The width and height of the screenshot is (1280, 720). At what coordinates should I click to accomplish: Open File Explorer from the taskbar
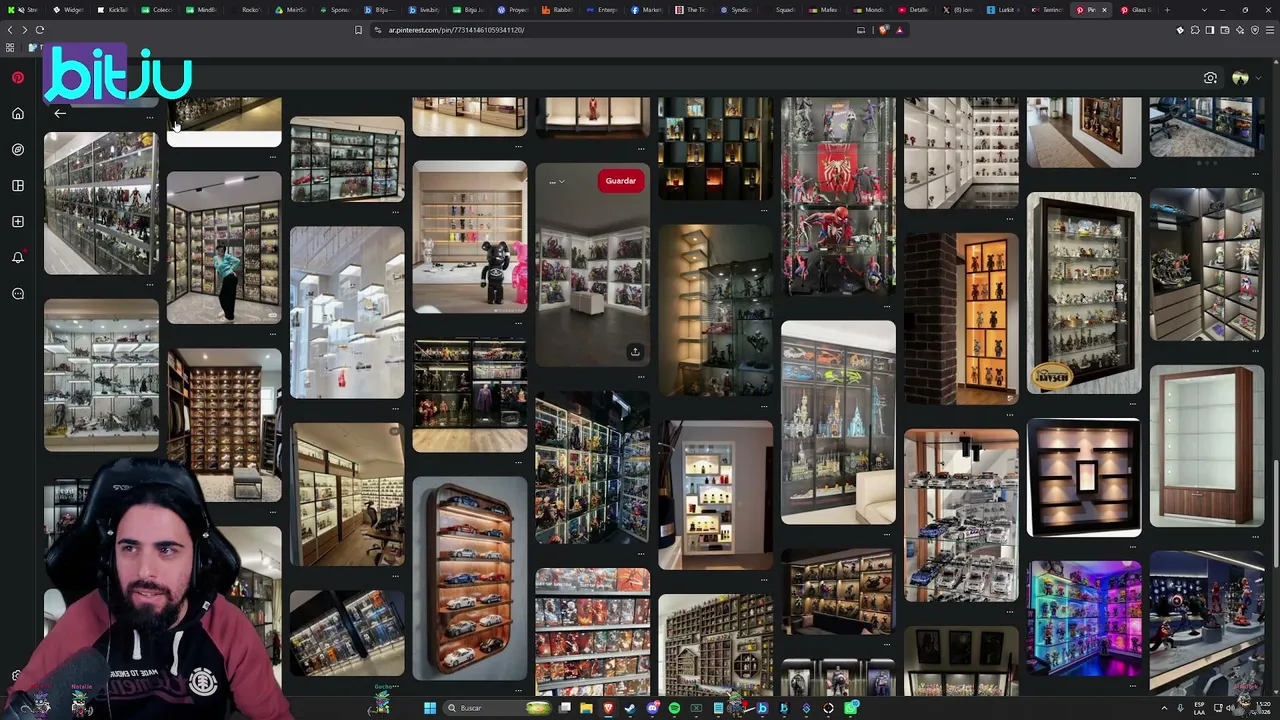coord(586,708)
